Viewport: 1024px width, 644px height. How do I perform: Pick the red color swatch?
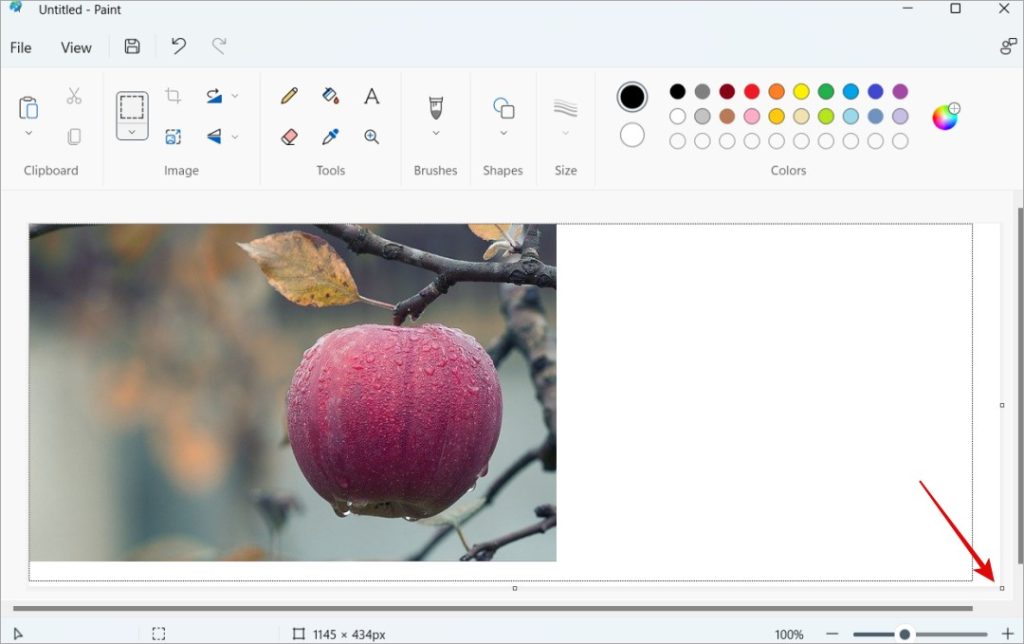coord(752,92)
